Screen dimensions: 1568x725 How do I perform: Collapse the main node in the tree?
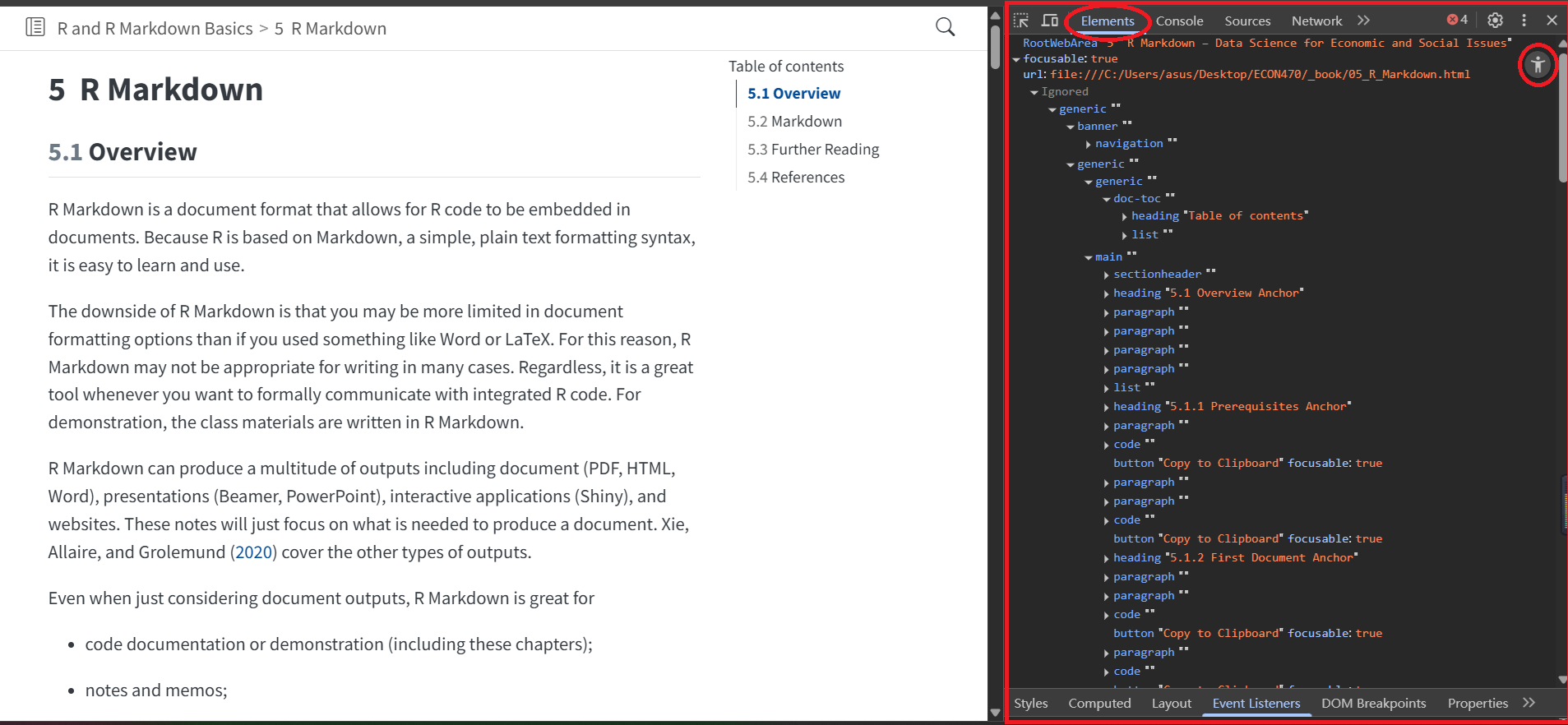tap(1089, 258)
